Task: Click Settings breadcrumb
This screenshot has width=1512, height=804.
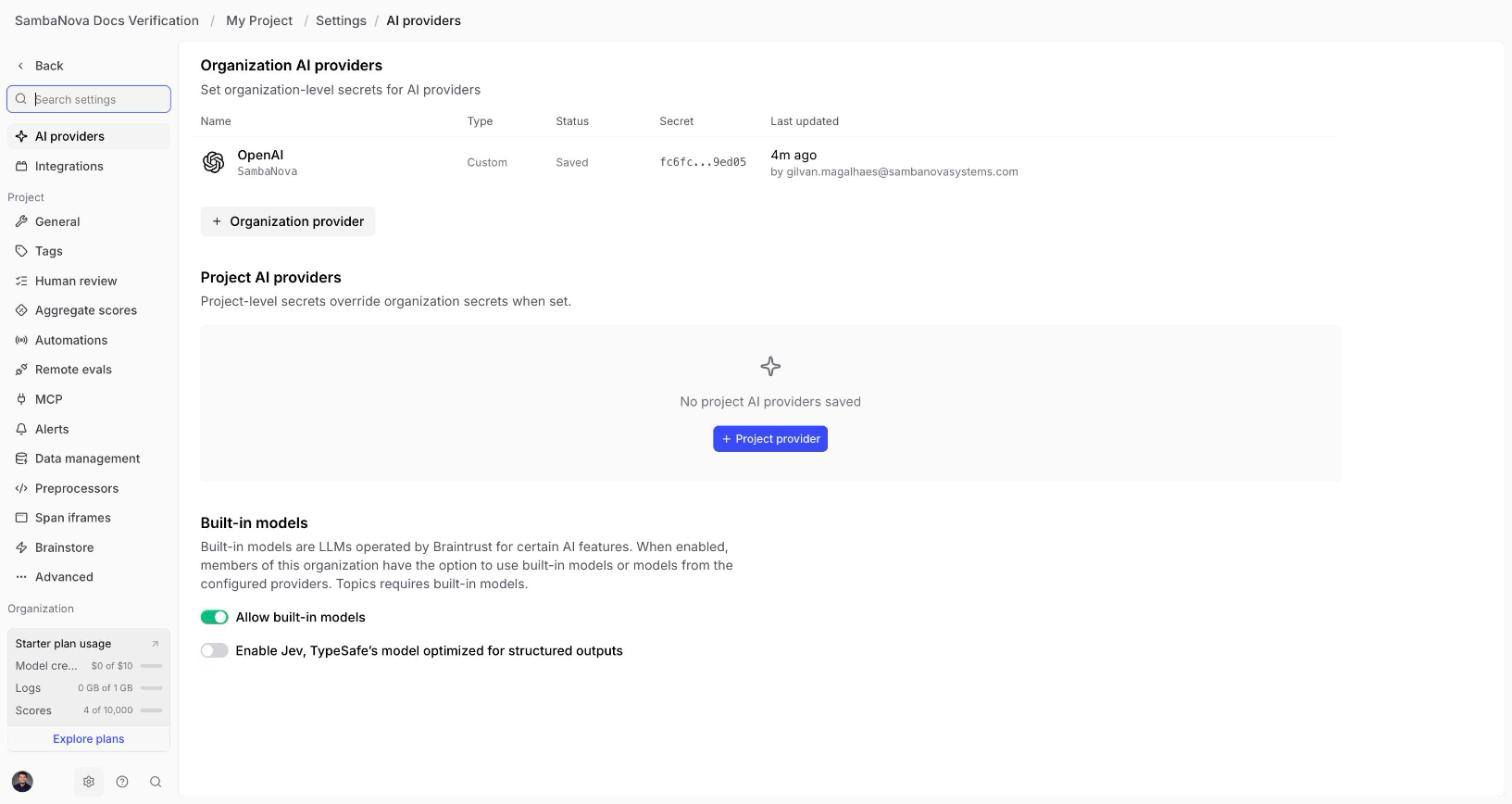Action: click(341, 20)
